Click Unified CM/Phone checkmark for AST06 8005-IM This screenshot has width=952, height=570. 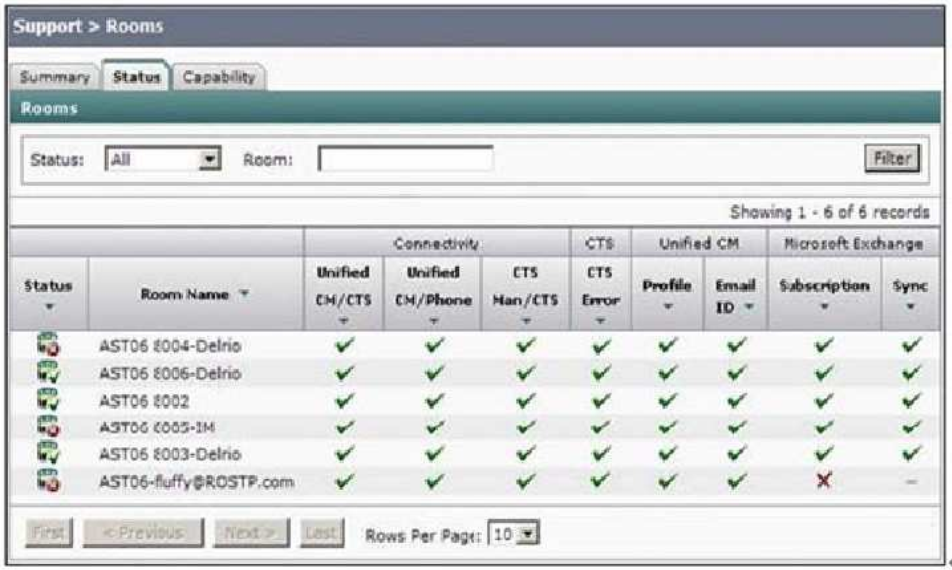pos(434,427)
